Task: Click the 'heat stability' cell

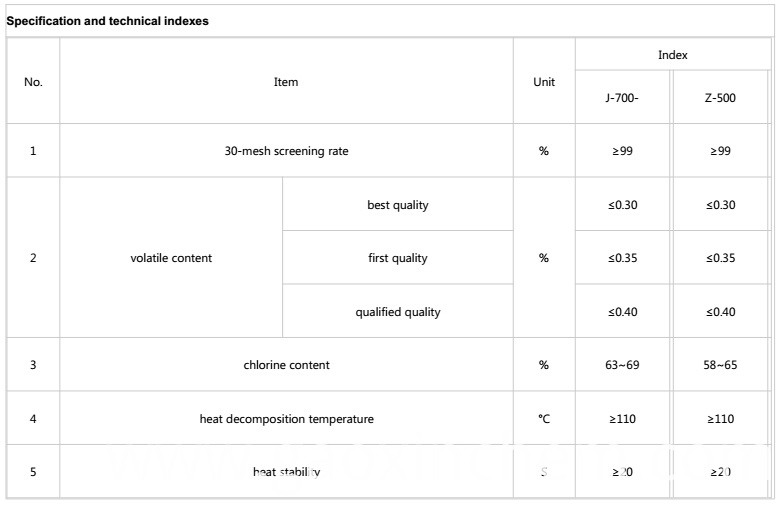Action: click(286, 472)
